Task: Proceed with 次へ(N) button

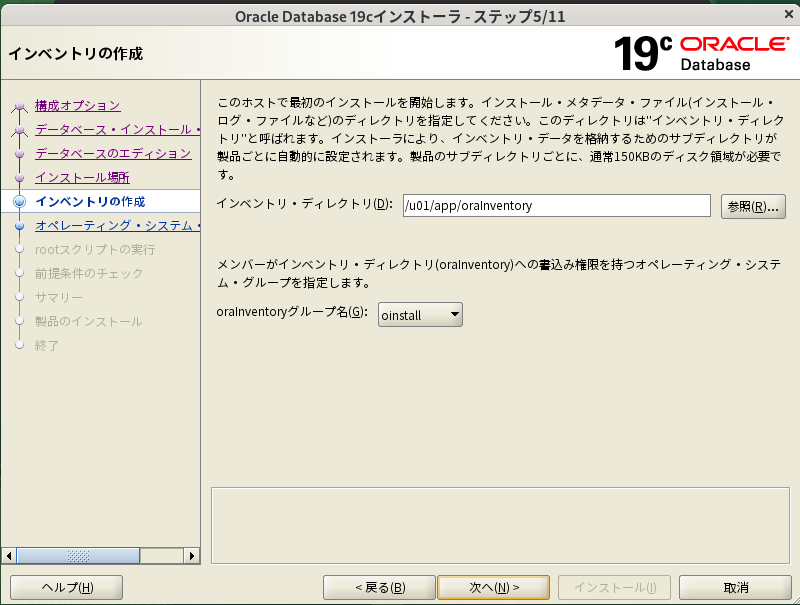Action: 493,588
